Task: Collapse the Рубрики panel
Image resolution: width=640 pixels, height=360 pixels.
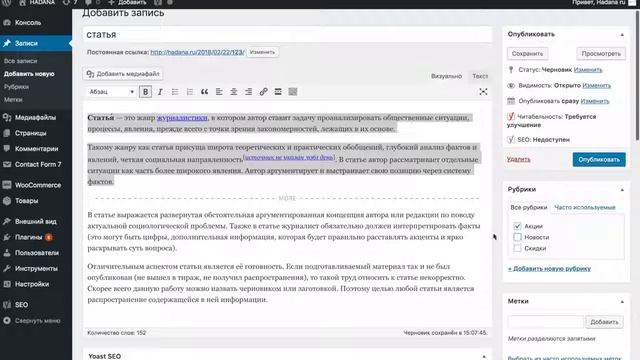Action: pos(622,190)
